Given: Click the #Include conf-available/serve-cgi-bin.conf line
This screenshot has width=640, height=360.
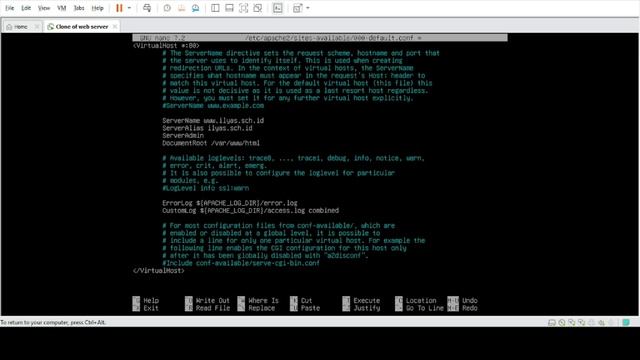Looking at the screenshot, I should point(241,263).
